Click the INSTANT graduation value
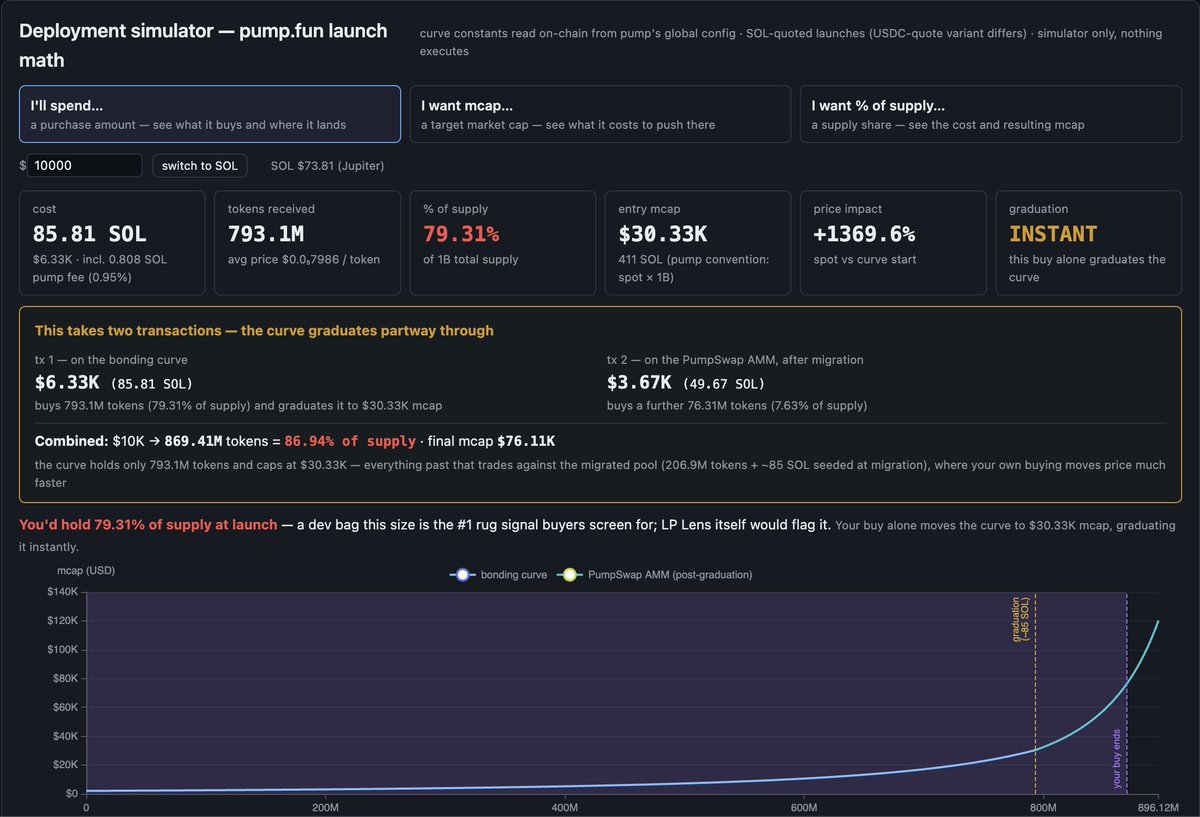Image resolution: width=1200 pixels, height=817 pixels. (x=1052, y=235)
